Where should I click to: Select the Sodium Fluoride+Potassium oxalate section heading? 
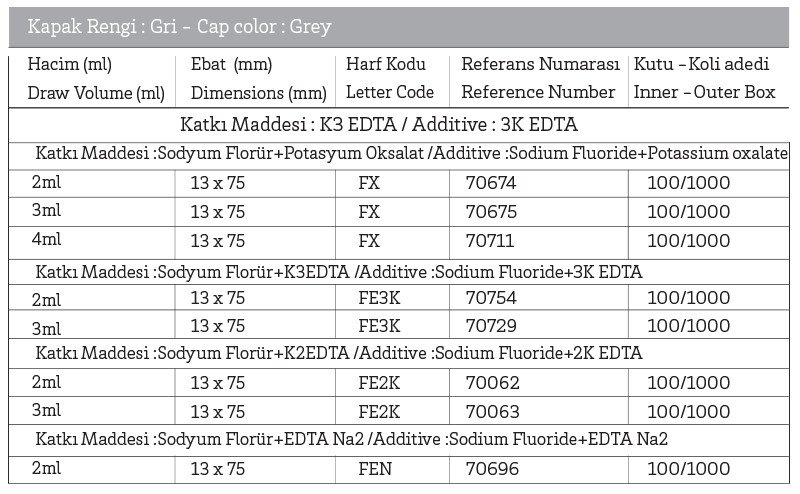tap(411, 154)
